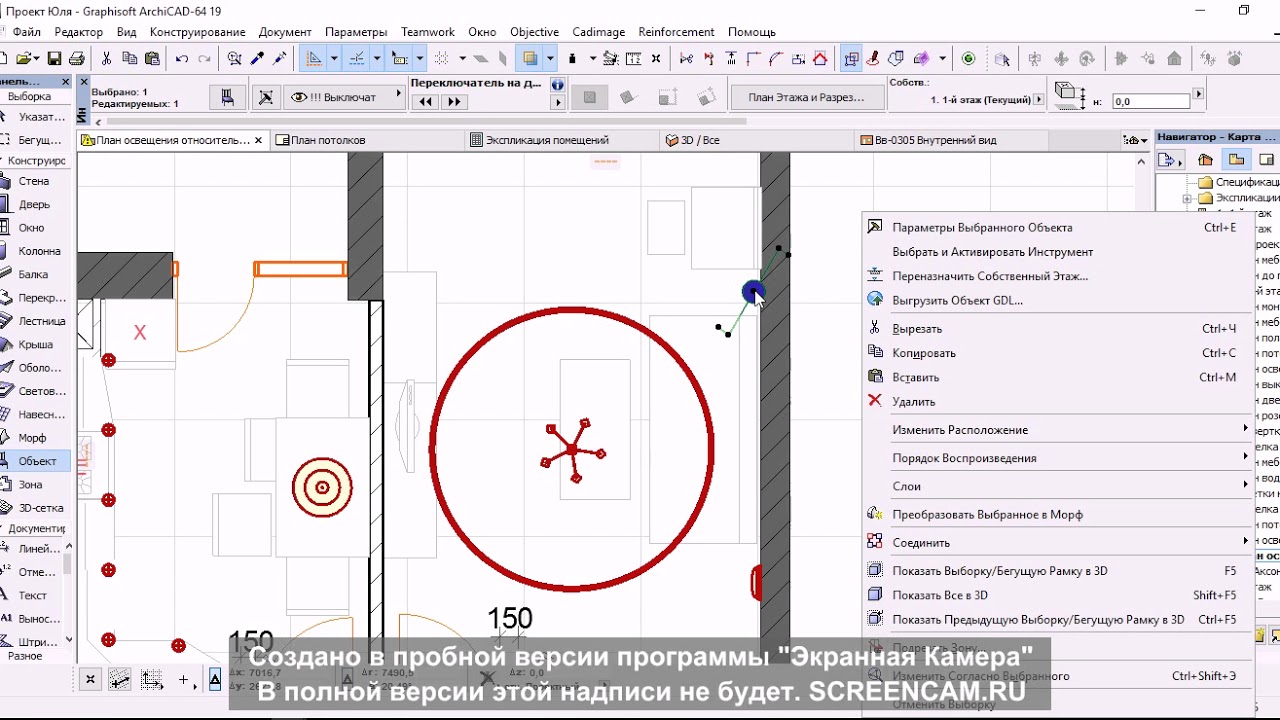
Task: Undo the last action
Action: pos(182,58)
